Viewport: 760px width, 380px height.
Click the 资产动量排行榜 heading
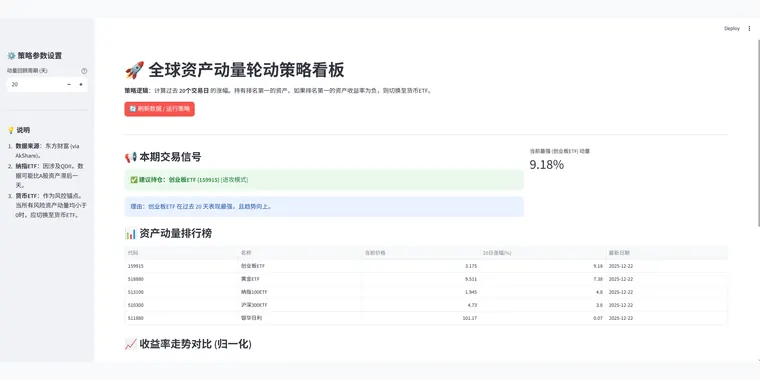point(175,234)
